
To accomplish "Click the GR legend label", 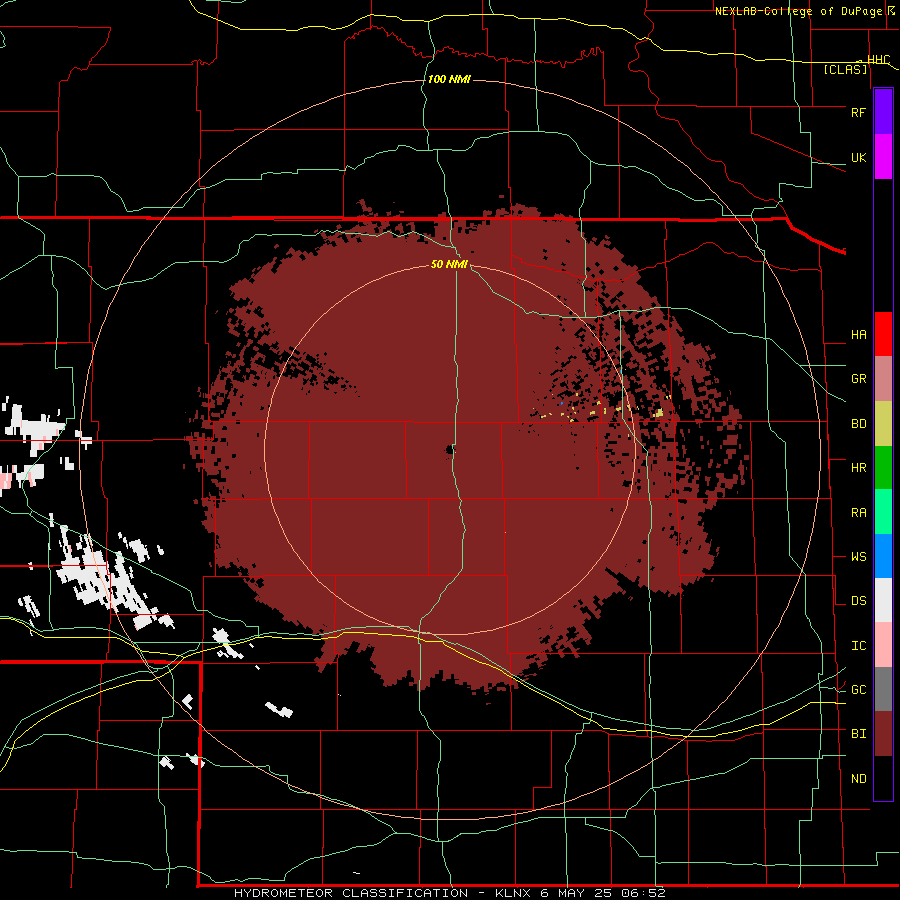I will point(858,379).
